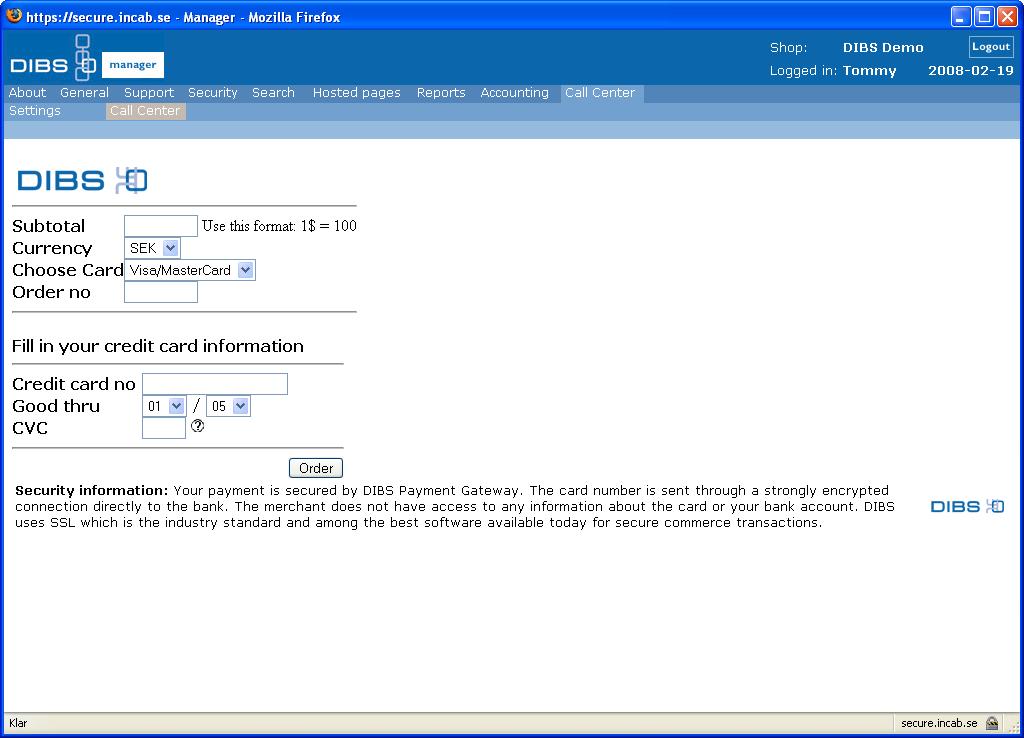Open the Hosted pages menu

click(357, 93)
